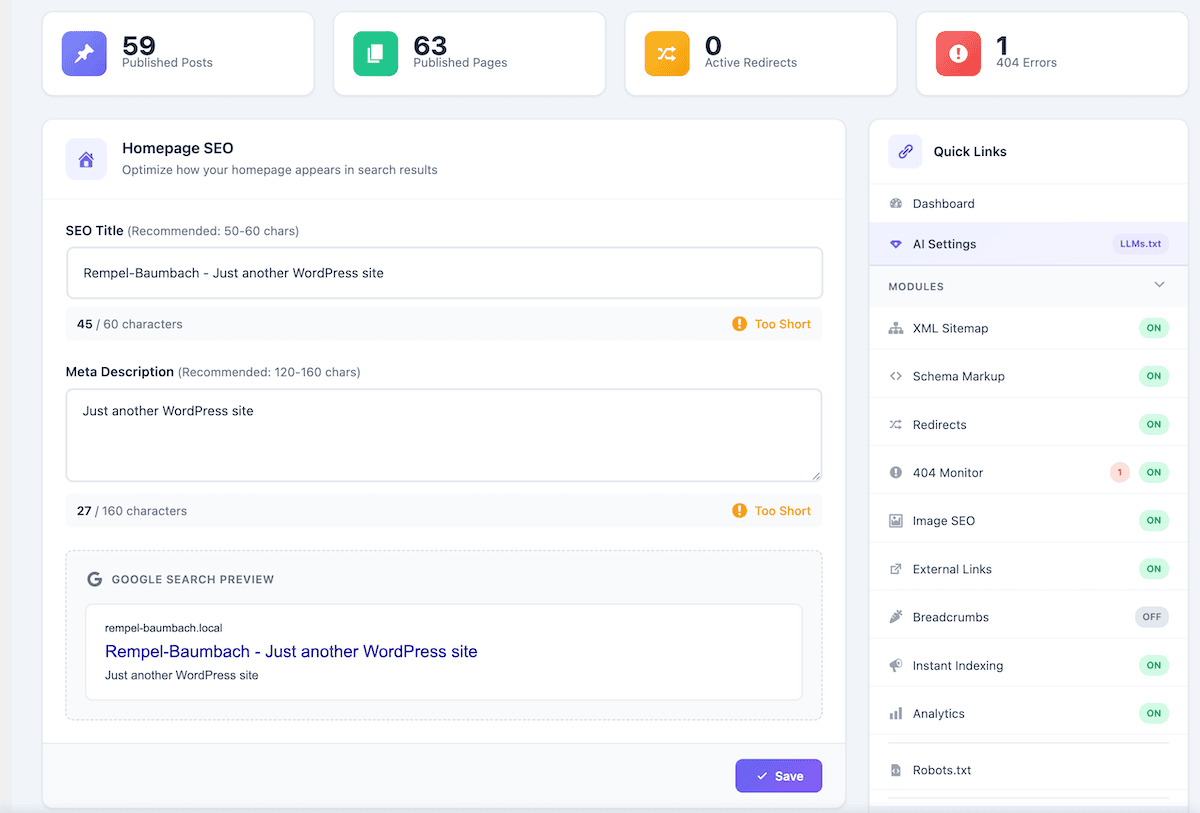Open AI Settings quick link

(x=1028, y=244)
